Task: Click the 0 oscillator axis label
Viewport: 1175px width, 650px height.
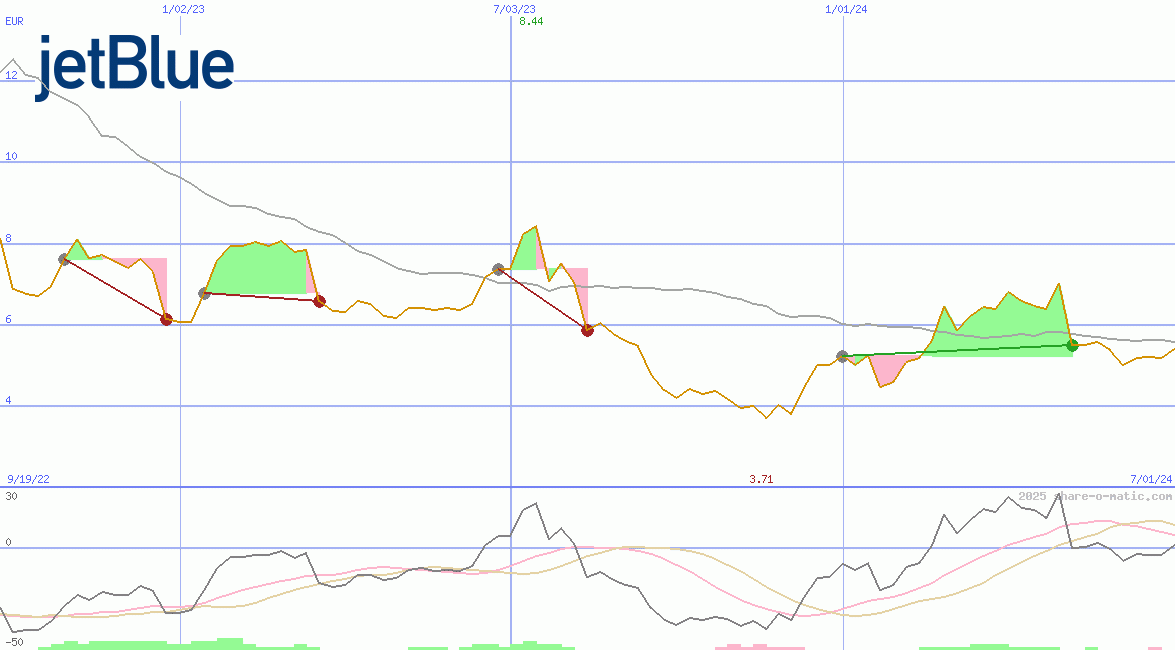Action: pos(8,542)
